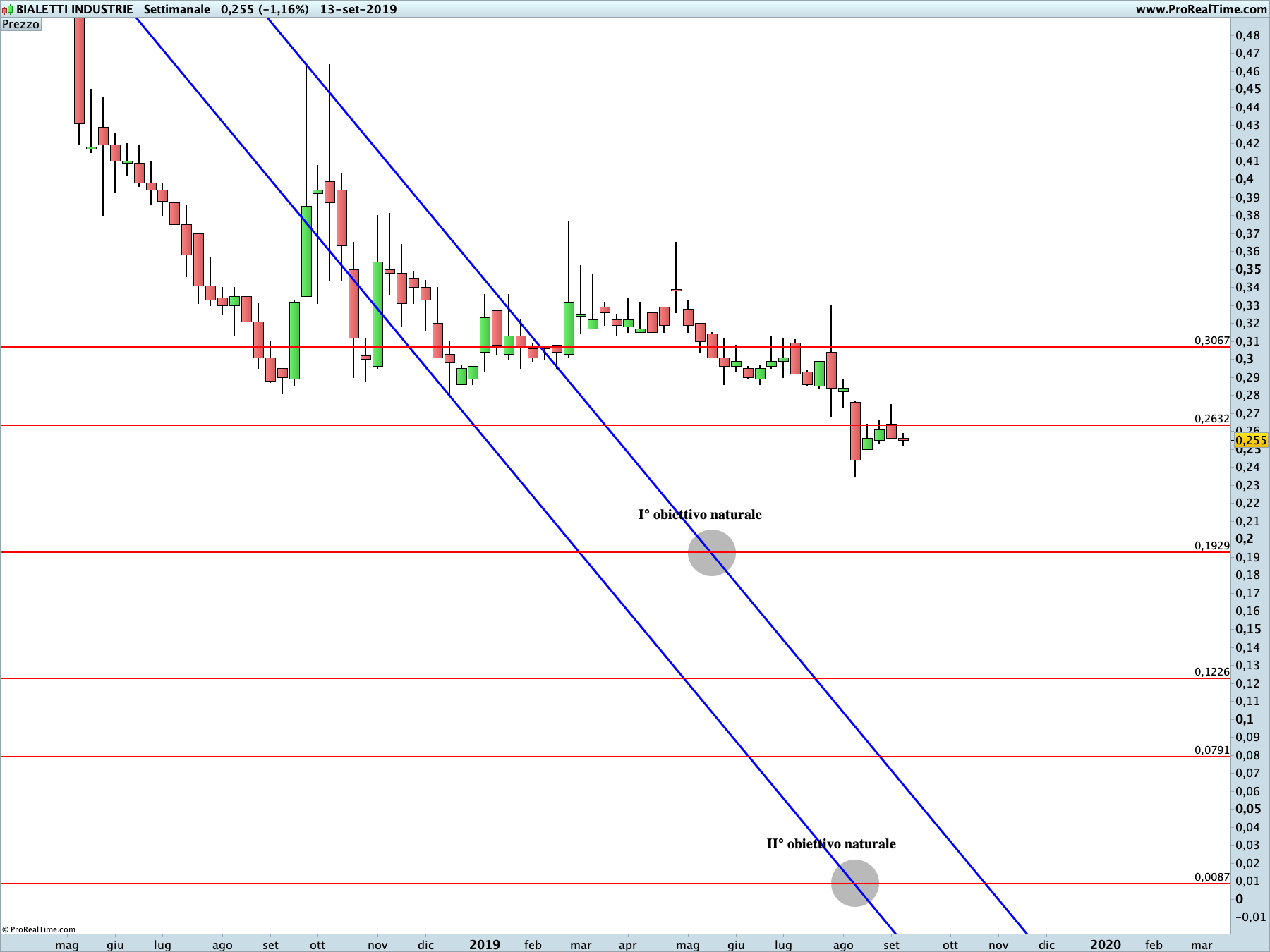Select the Settimanale timeframe label
The height and width of the screenshot is (952, 1270).
point(177,9)
